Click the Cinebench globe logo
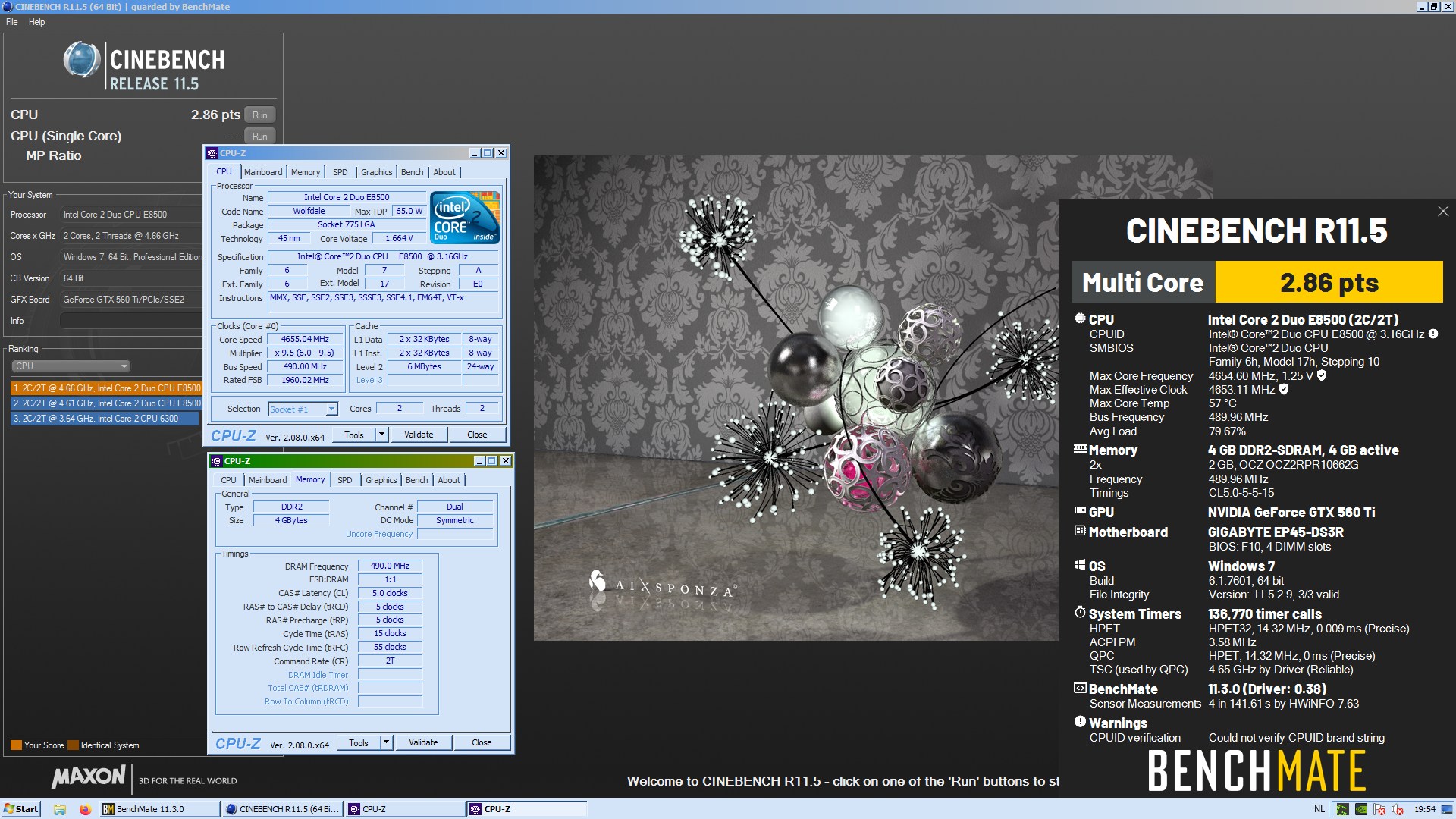This screenshot has height=819, width=1456. coord(82,61)
